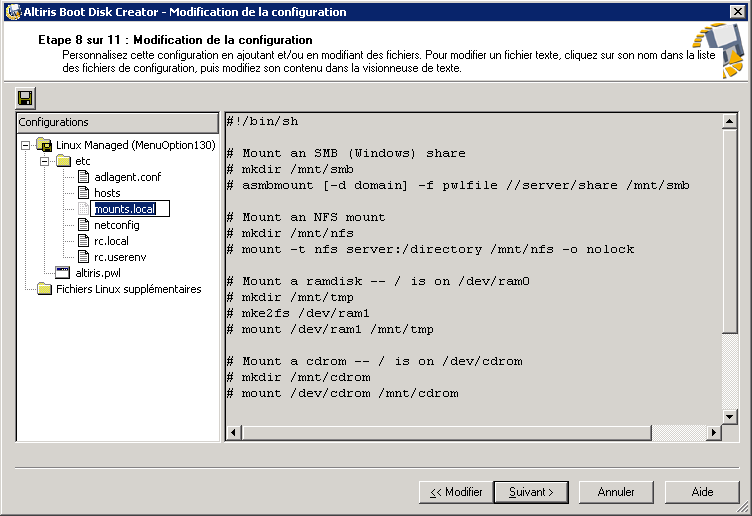Click the etc folder icon
This screenshot has height=516, width=752.
click(63, 161)
